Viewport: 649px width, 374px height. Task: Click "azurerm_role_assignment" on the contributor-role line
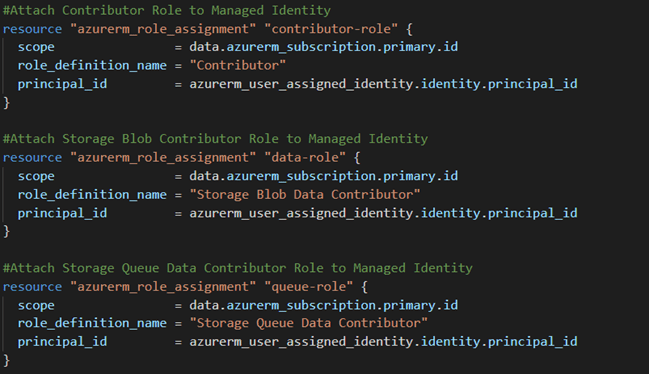(x=163, y=29)
